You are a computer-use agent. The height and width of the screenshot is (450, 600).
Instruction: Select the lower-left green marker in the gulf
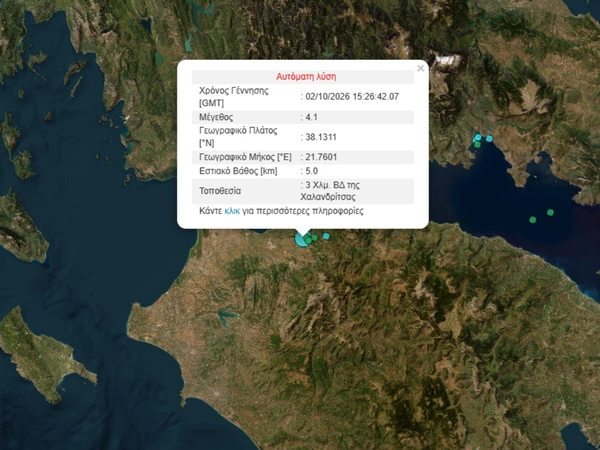533,220
